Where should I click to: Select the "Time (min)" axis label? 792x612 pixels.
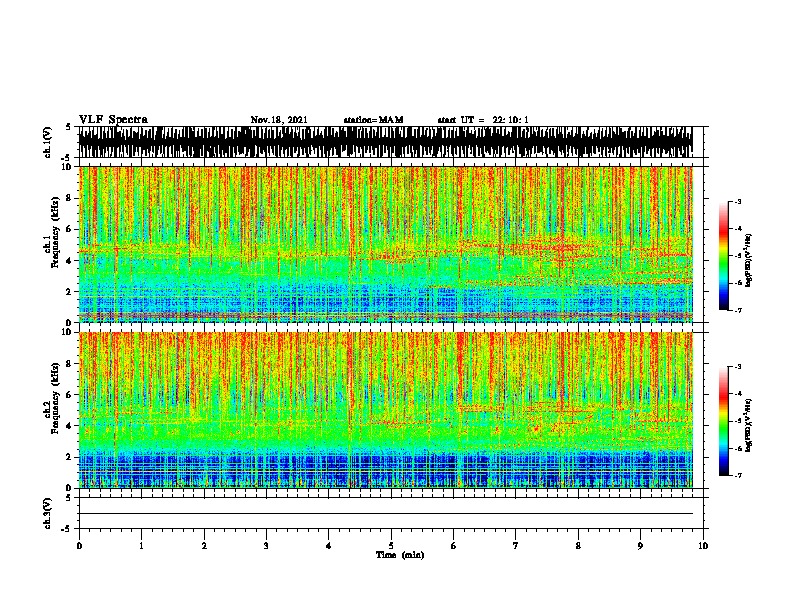click(400, 555)
